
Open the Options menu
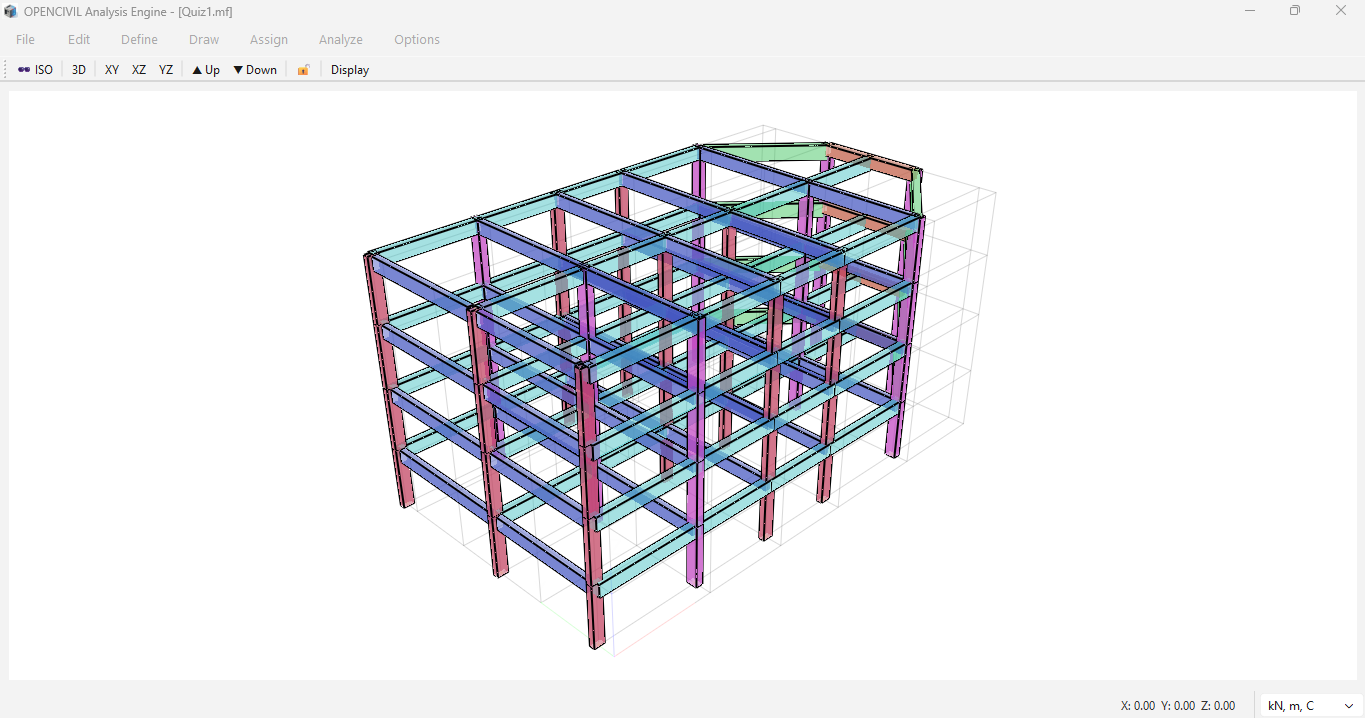tap(417, 40)
